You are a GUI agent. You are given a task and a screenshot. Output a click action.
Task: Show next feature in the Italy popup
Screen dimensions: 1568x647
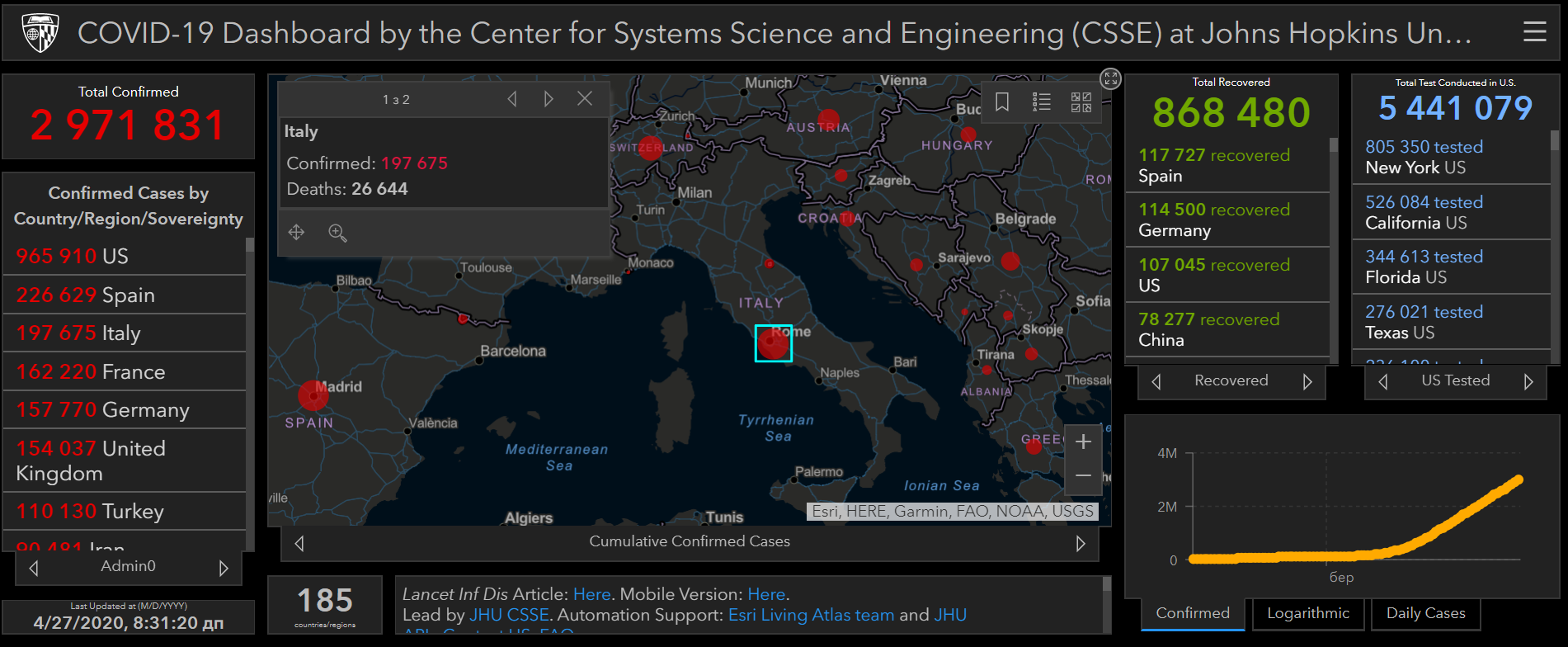(549, 99)
